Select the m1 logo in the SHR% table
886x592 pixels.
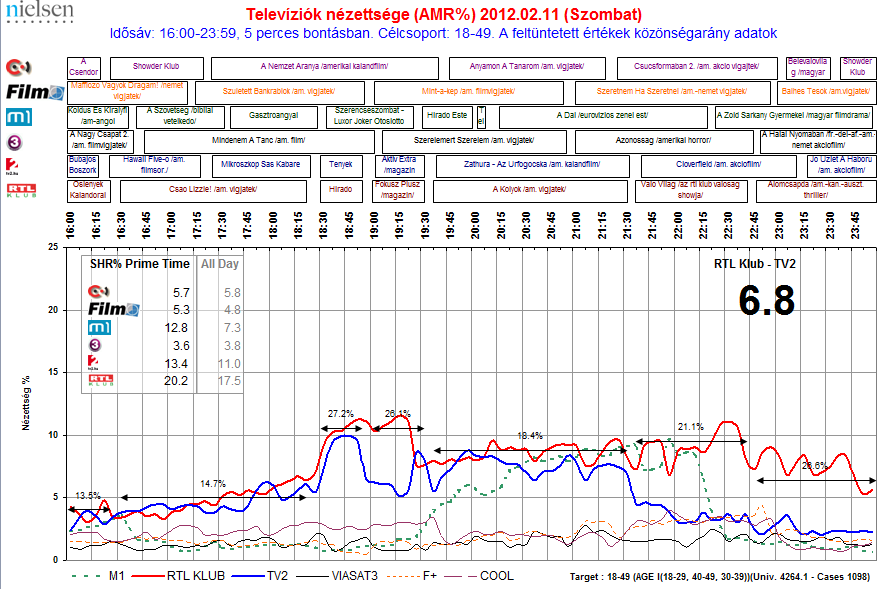99,327
